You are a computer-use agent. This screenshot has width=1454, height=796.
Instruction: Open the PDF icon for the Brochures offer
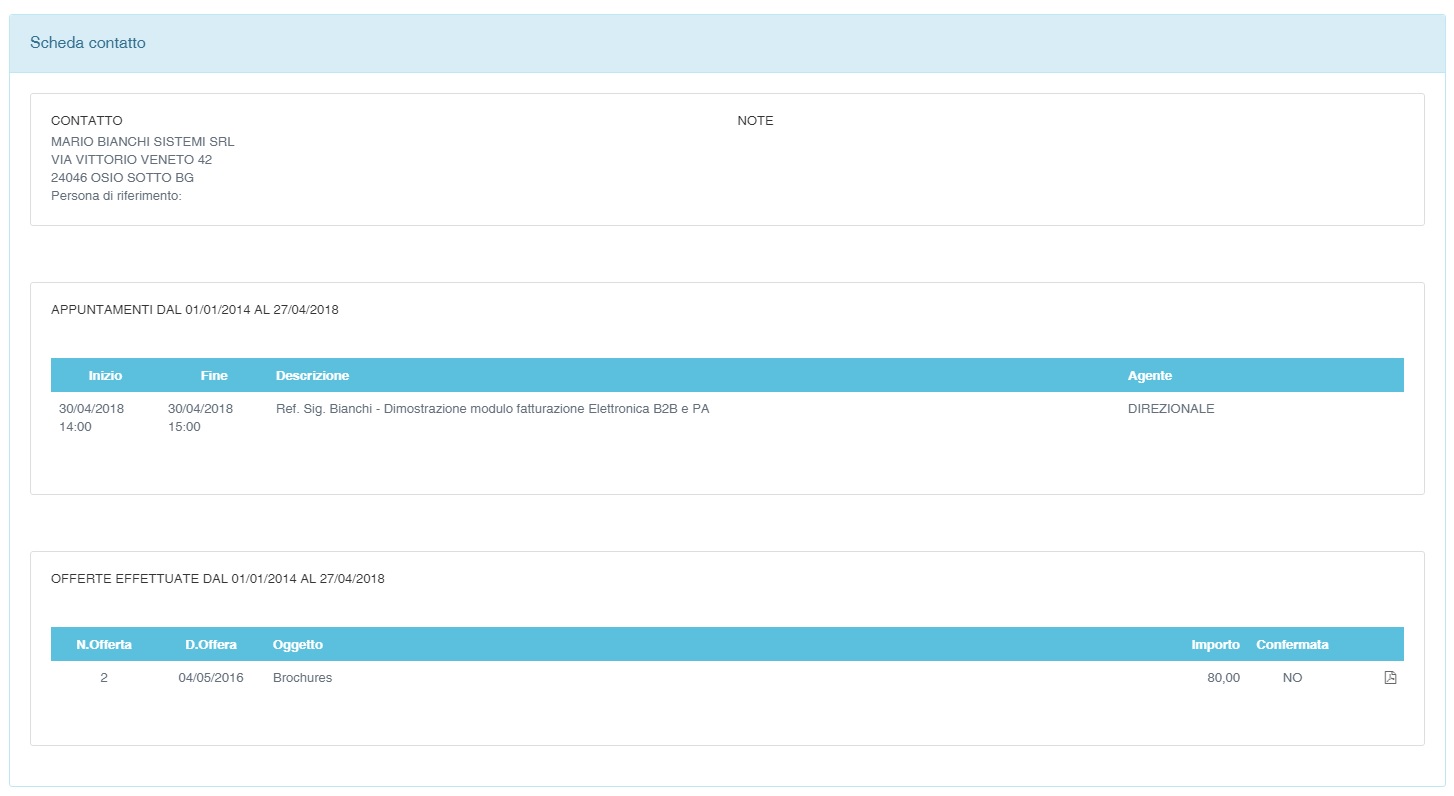pyautogui.click(x=1390, y=678)
